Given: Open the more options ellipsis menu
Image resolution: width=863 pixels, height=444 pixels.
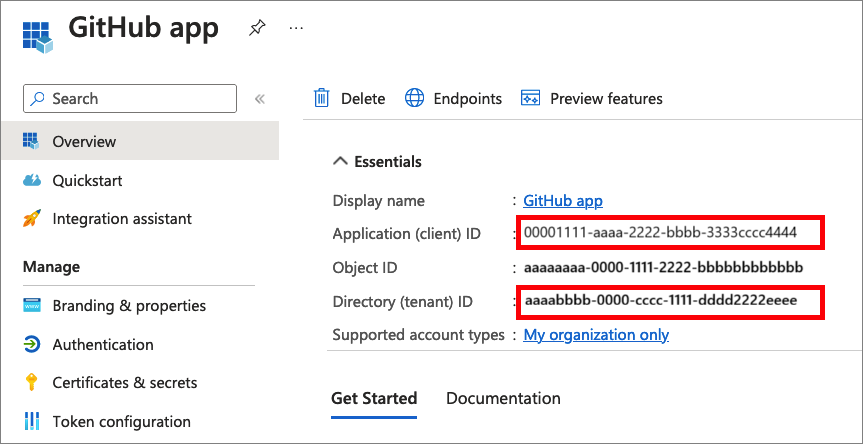Looking at the screenshot, I should coord(296,29).
